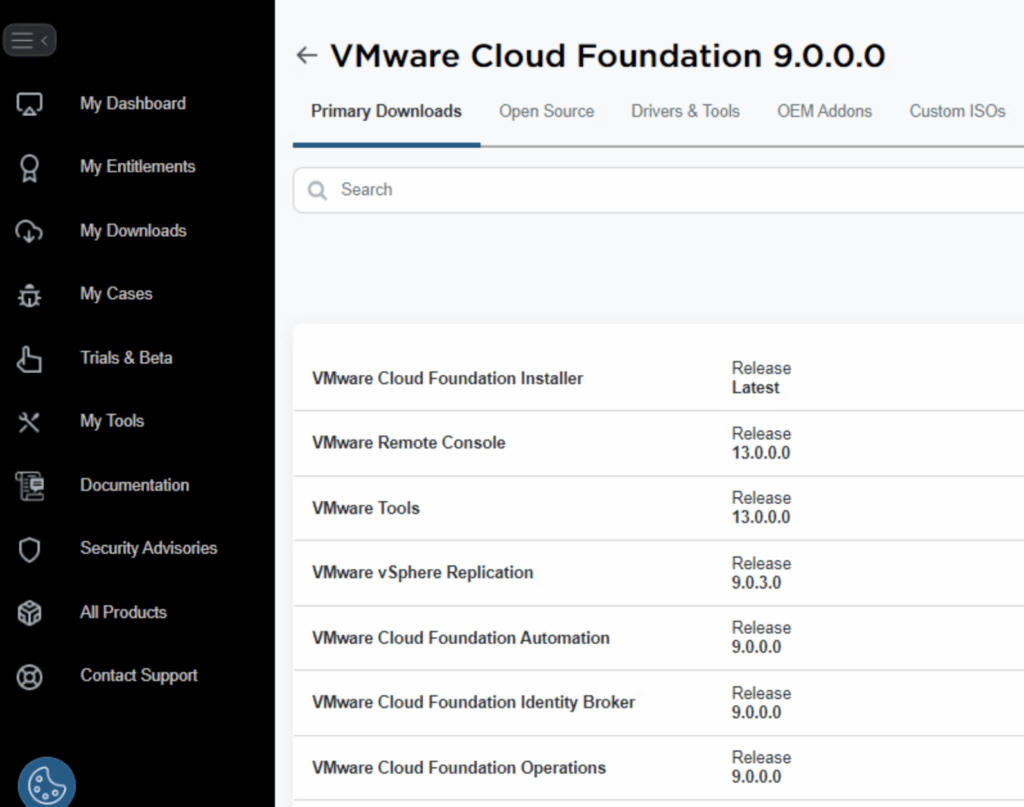Viewport: 1024px width, 807px height.
Task: Open the OEM Addons tab
Action: (x=824, y=112)
